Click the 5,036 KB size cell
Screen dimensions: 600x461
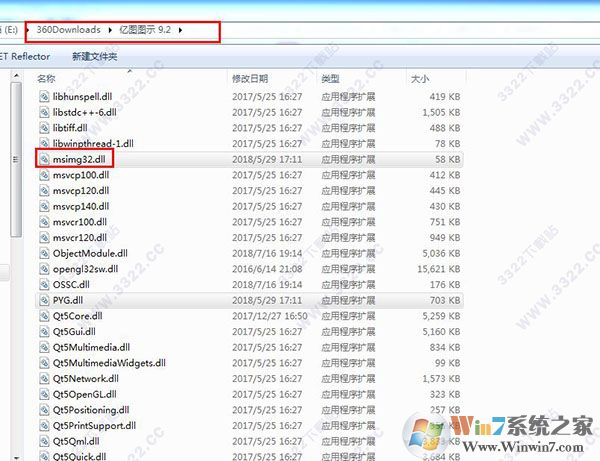441,253
